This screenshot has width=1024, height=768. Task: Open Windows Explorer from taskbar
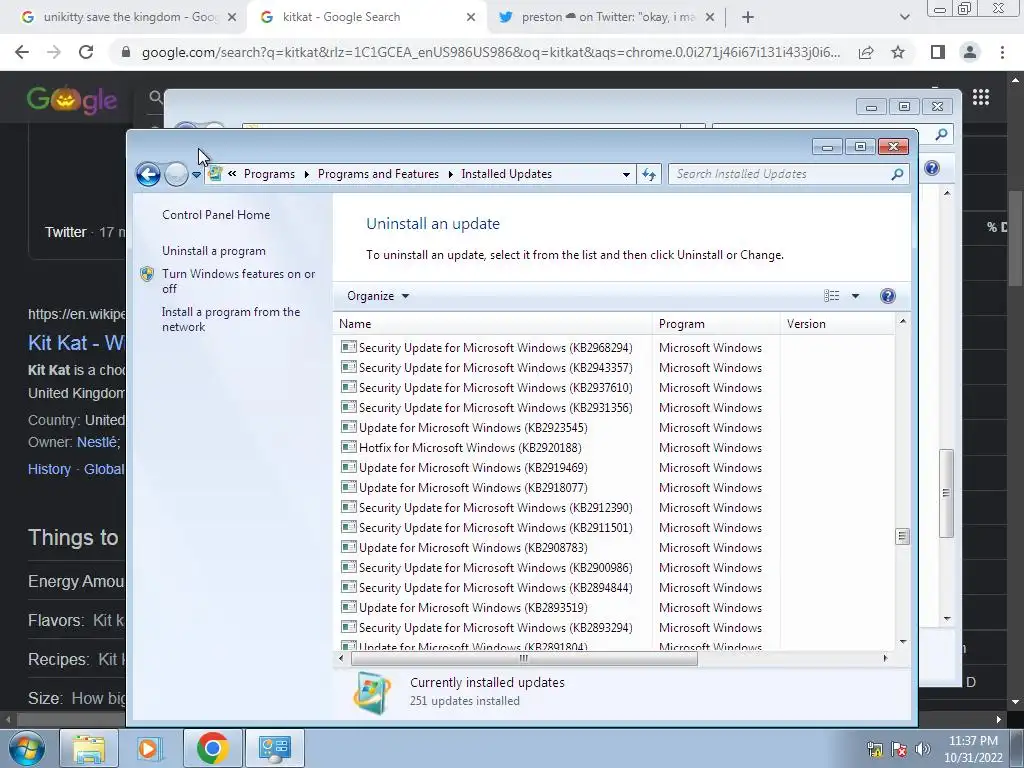click(89, 748)
